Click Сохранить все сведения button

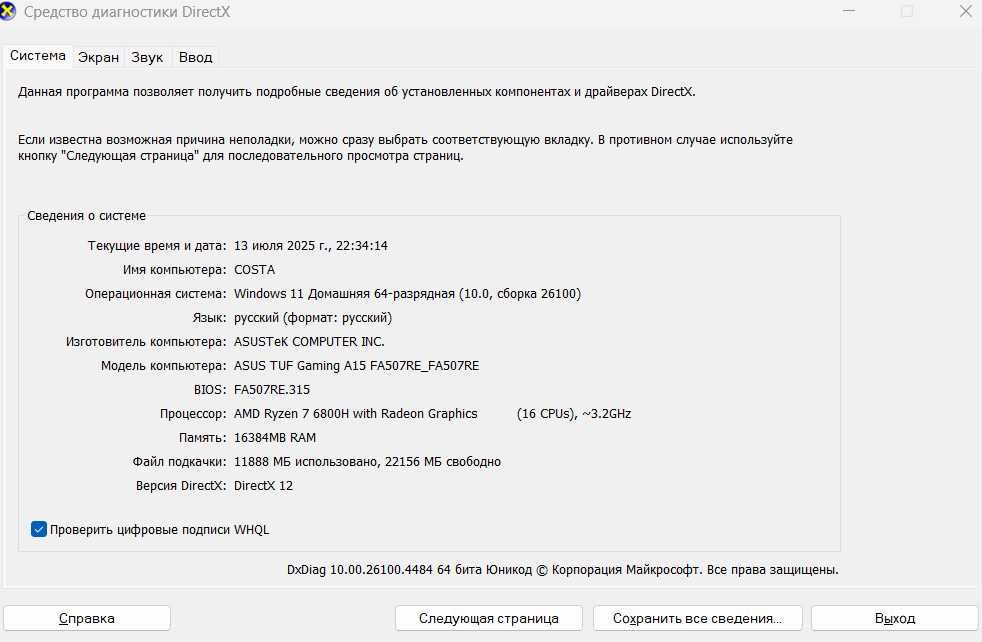coord(697,618)
